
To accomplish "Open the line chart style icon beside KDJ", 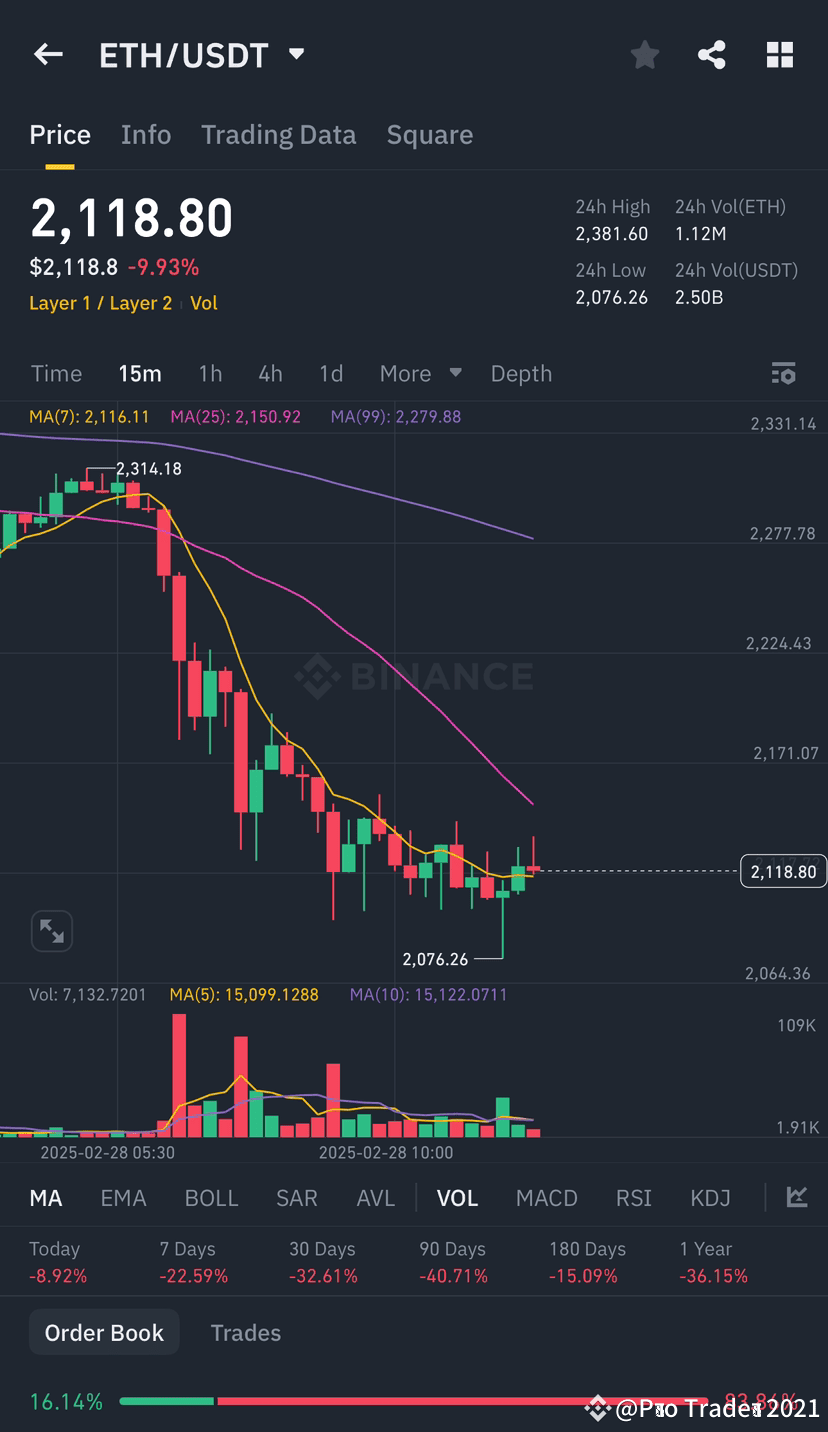I will point(796,1197).
